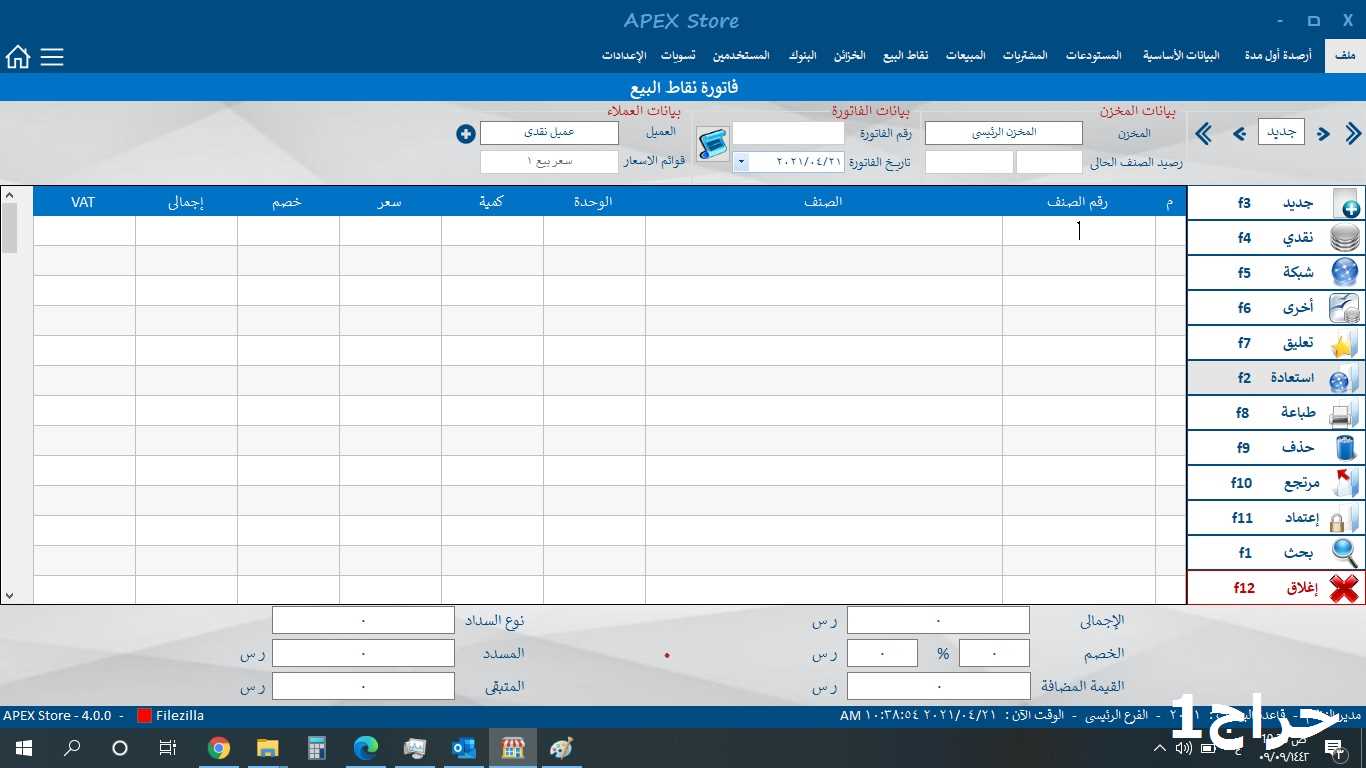The width and height of the screenshot is (1366, 768).
Task: Open the price list (سعر بيع ١) selector
Action: click(x=549, y=162)
